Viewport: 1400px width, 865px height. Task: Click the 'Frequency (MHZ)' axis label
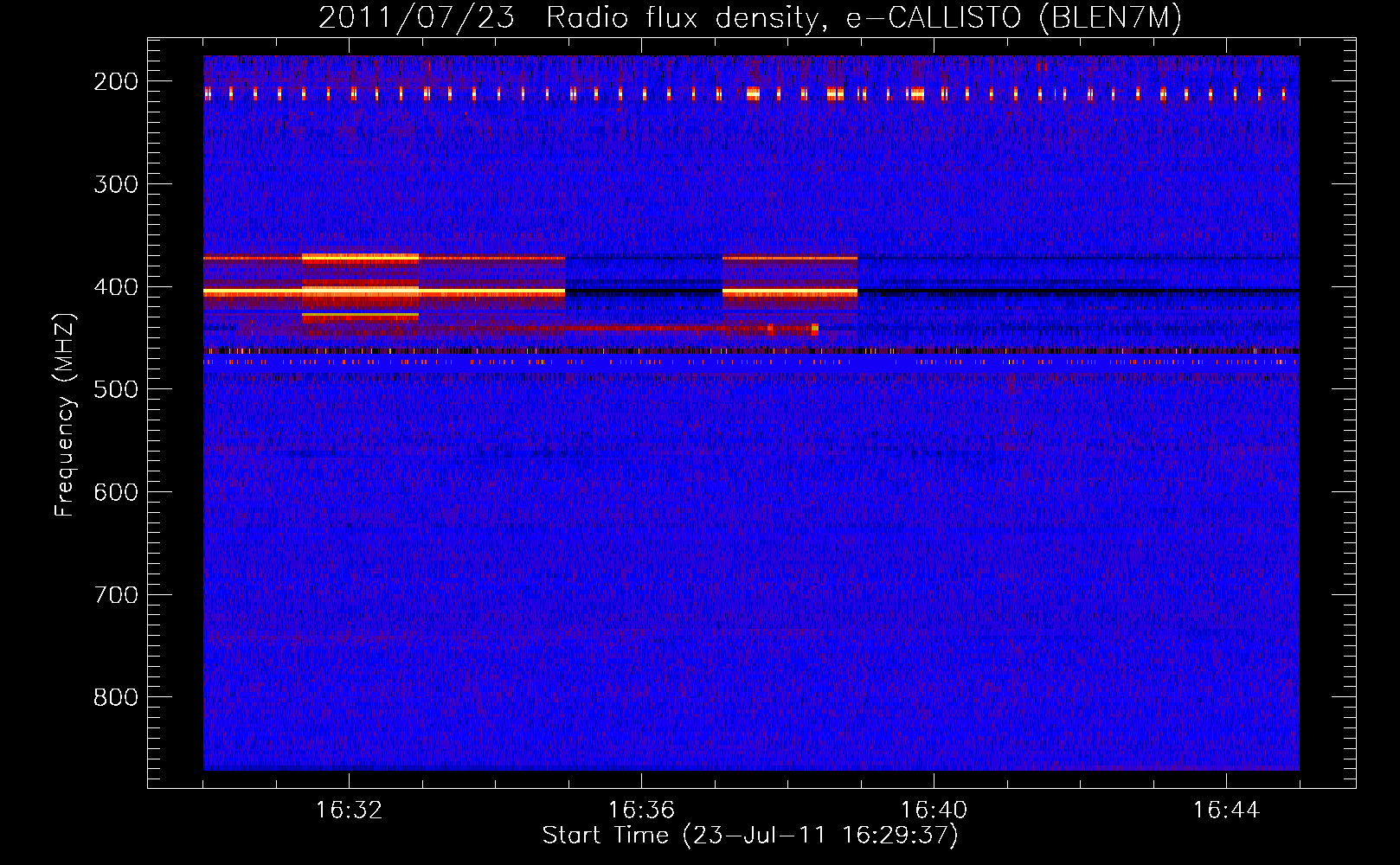click(x=66, y=415)
